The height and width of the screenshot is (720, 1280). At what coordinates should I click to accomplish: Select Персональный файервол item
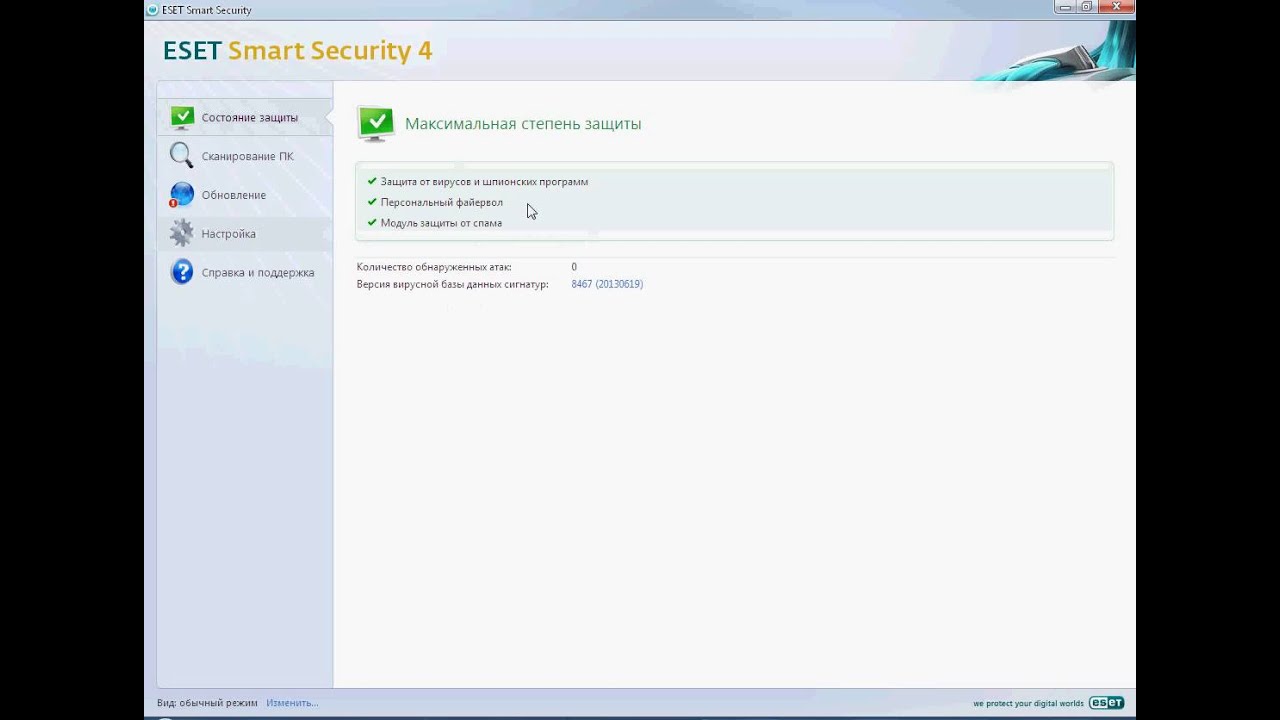[x=442, y=202]
